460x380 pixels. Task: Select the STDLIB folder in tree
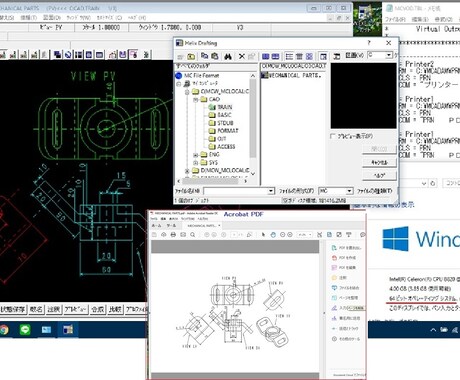tap(225, 123)
